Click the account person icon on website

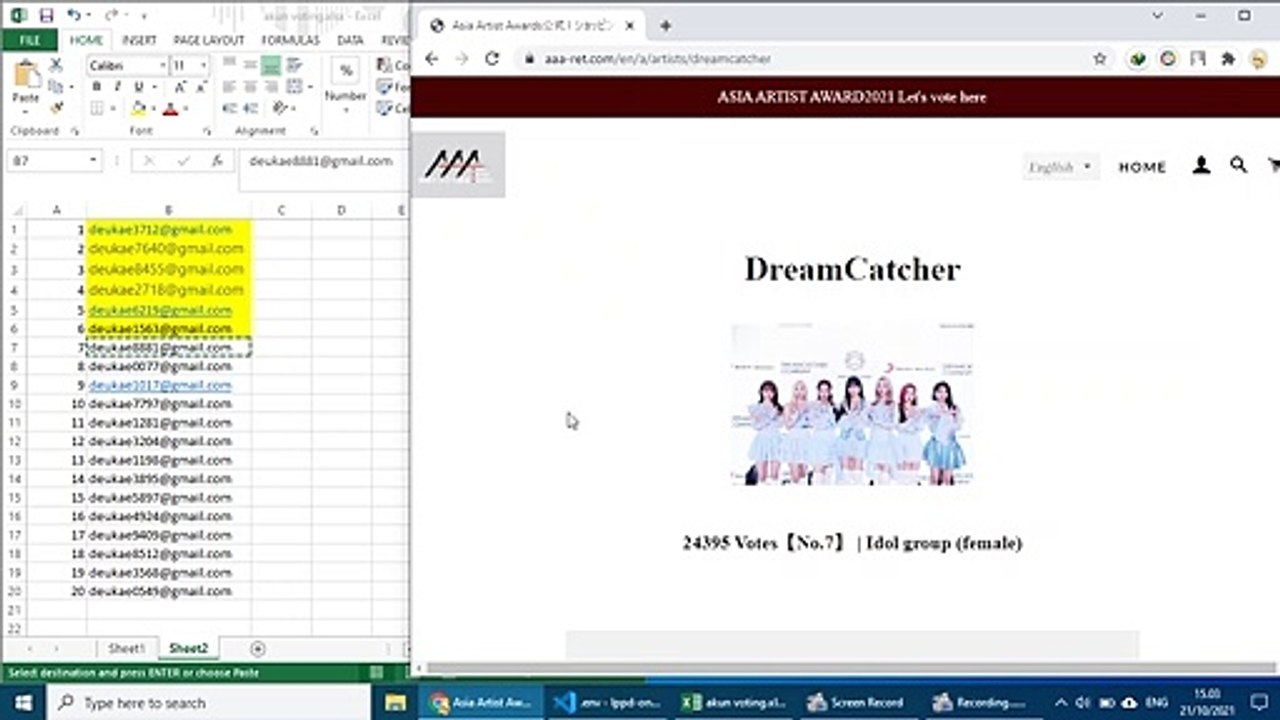1201,166
